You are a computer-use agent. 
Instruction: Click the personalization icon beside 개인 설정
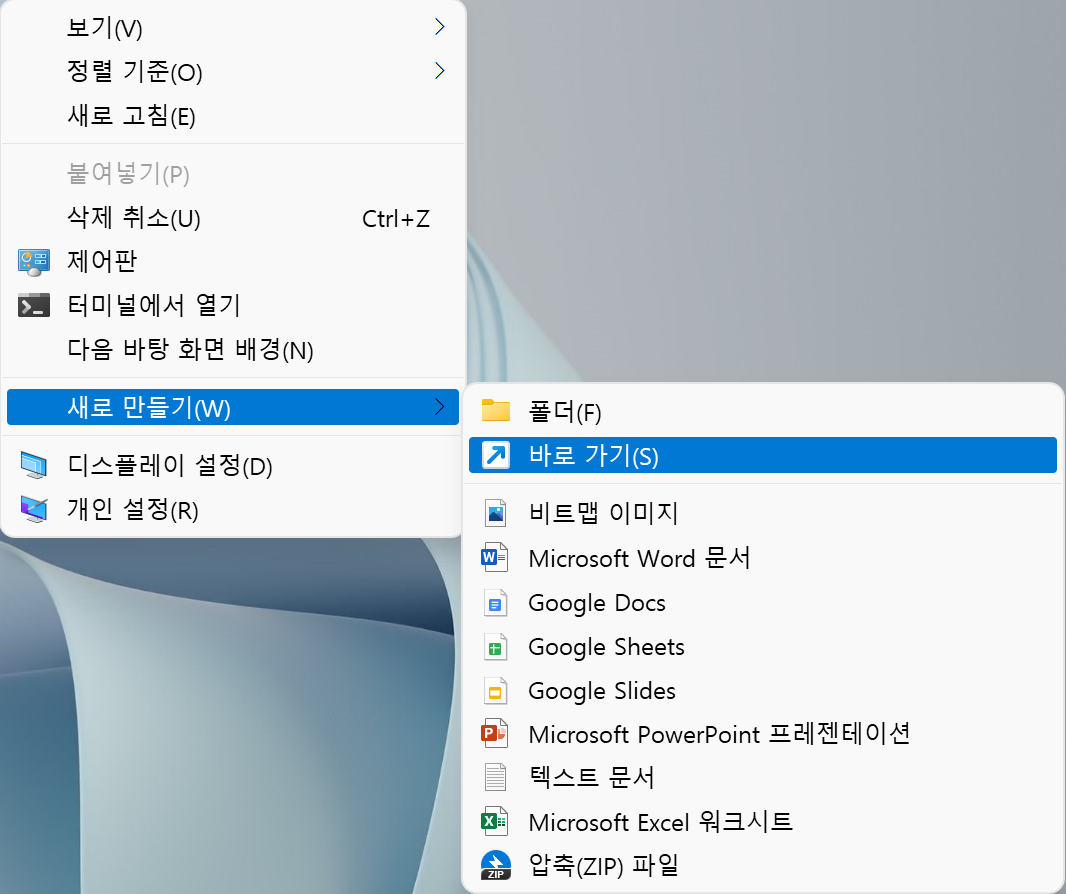(x=34, y=509)
